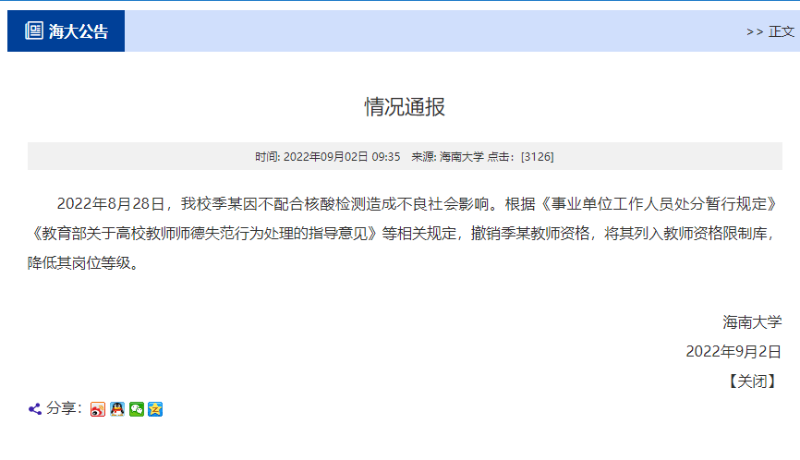
Task: Open the 海大公告 section header
Action: [66, 31]
